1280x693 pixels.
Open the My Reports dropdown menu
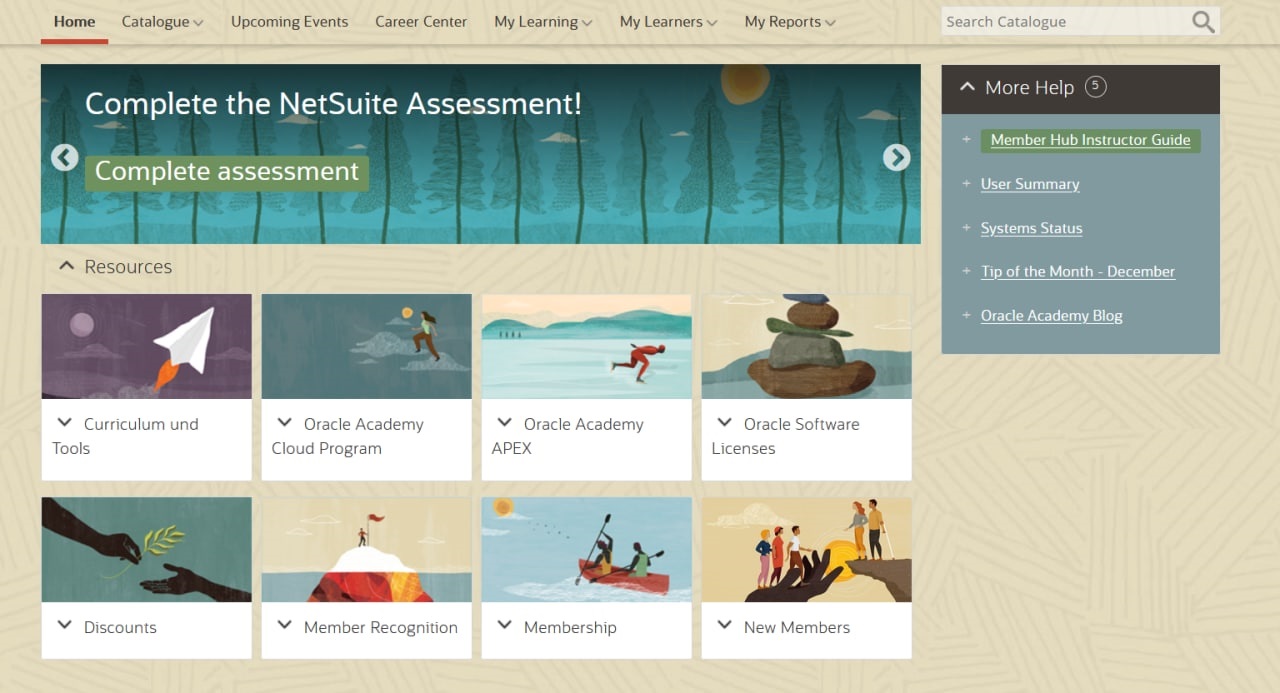[789, 22]
